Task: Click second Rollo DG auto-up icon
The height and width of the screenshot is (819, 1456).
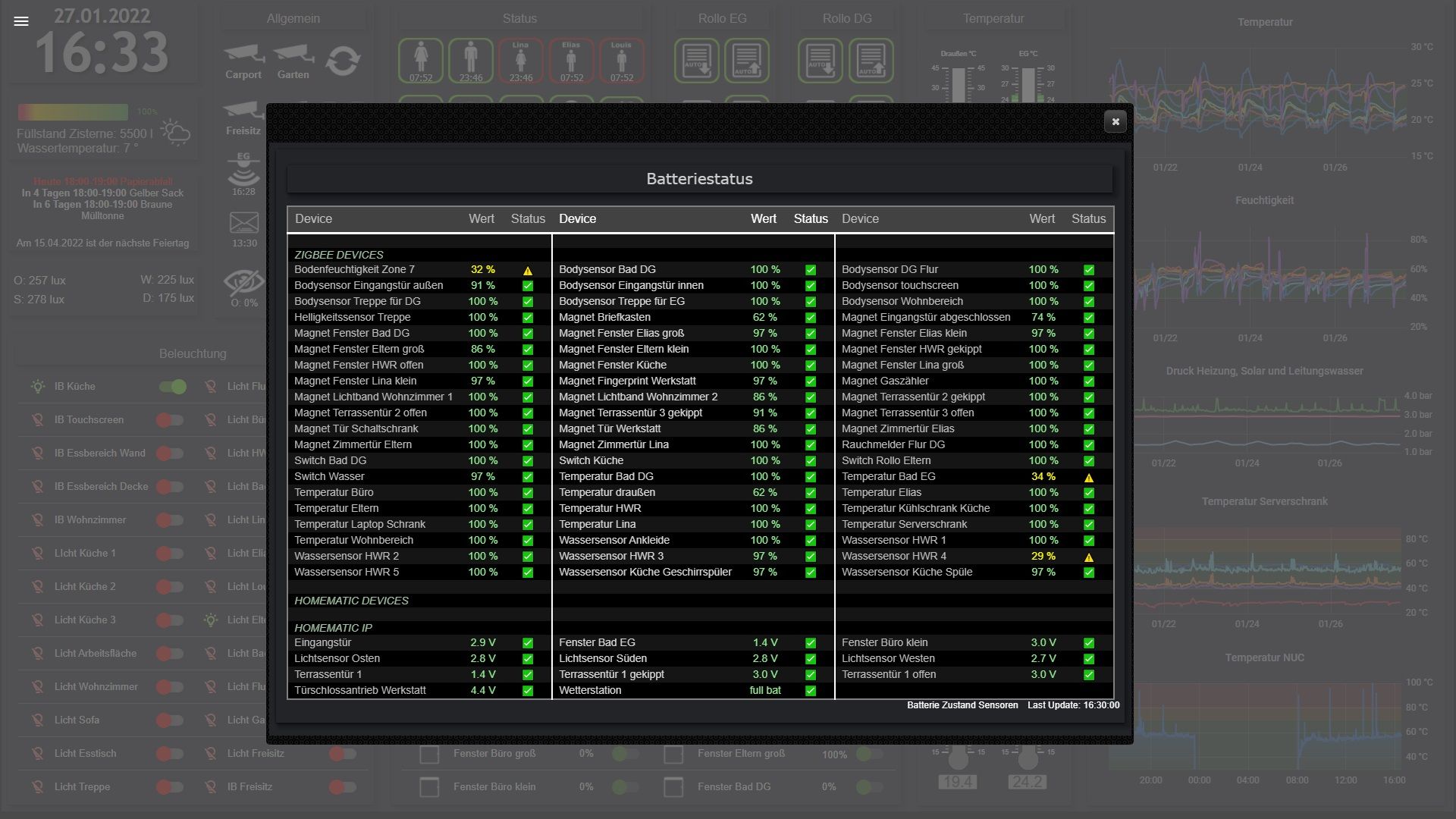Action: (x=871, y=61)
